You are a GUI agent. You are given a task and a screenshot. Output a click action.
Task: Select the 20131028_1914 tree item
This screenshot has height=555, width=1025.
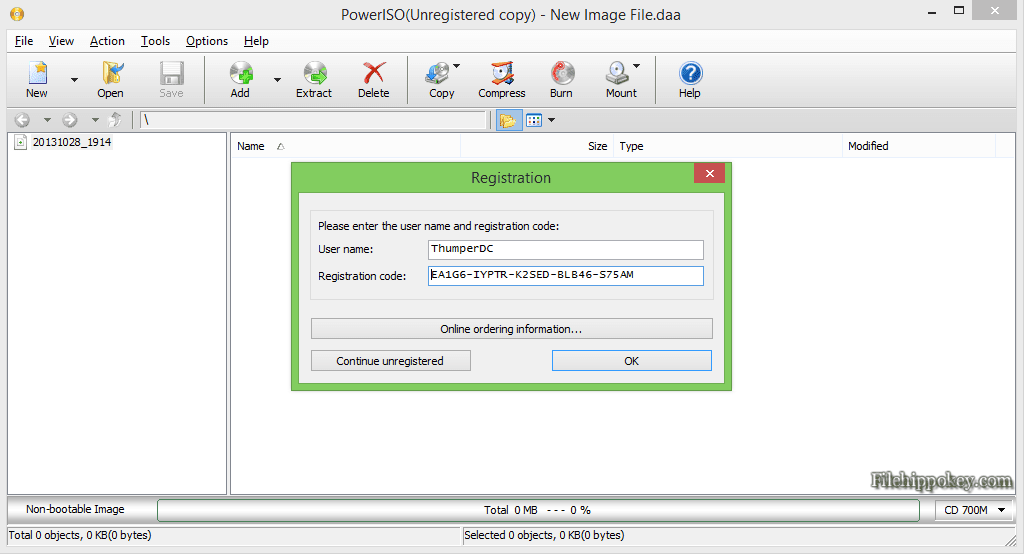point(72,143)
